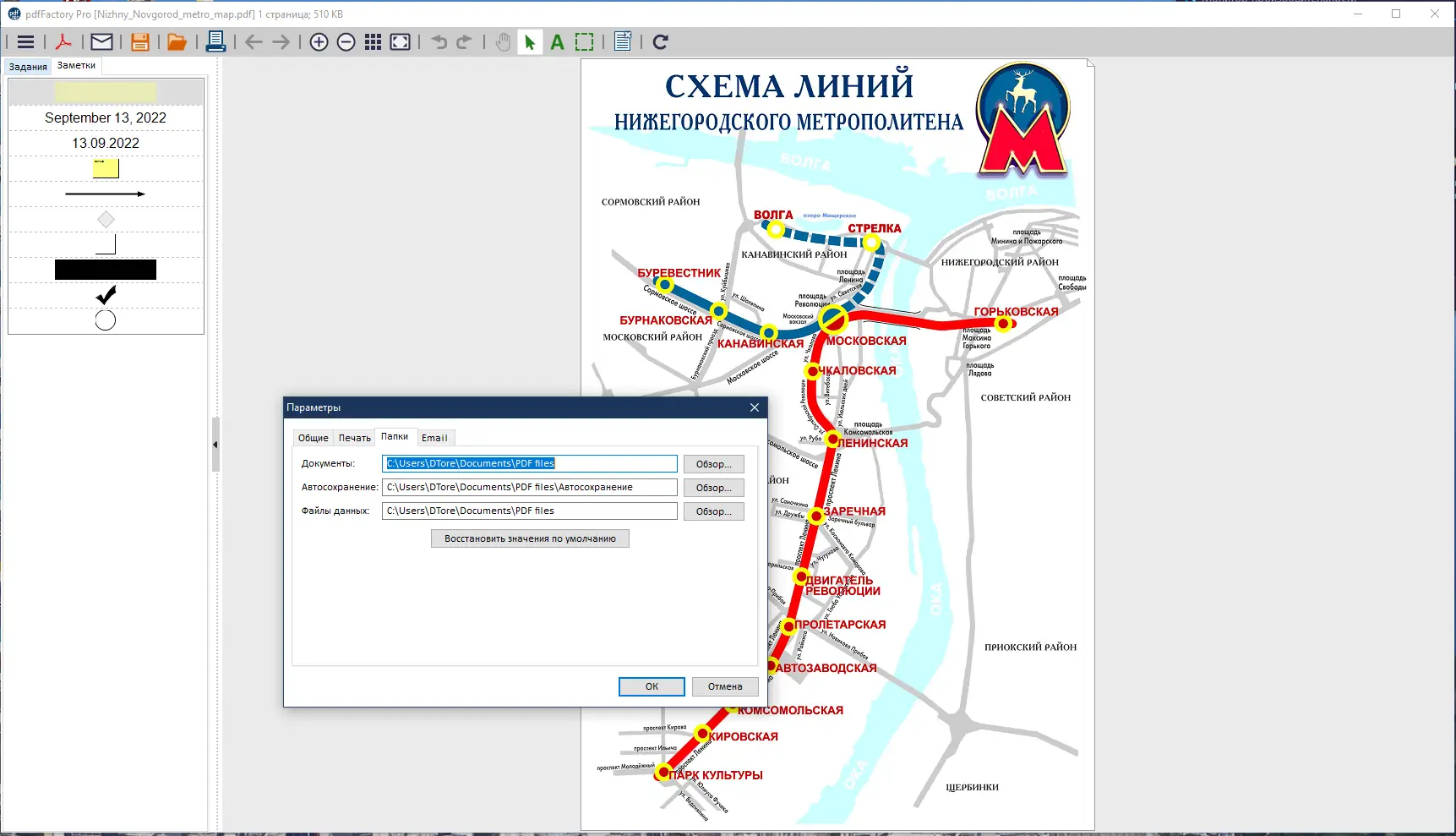Switch to the Заметки tab

coord(76,65)
